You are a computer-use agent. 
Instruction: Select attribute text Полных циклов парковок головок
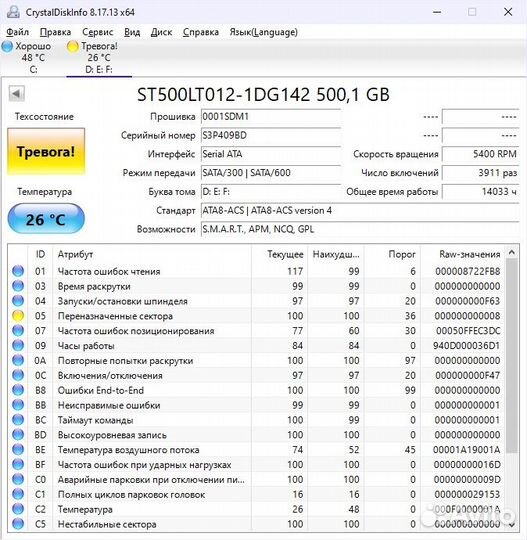pyautogui.click(x=131, y=495)
